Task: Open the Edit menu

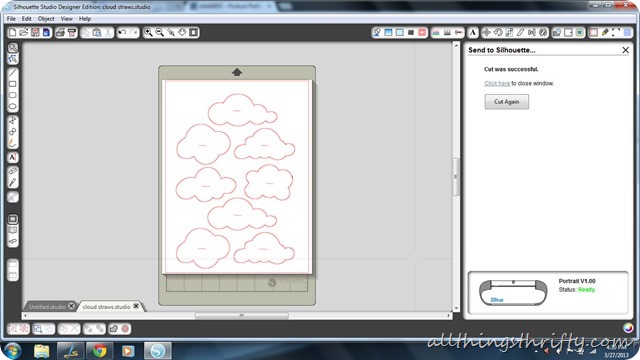Action: pyautogui.click(x=27, y=19)
